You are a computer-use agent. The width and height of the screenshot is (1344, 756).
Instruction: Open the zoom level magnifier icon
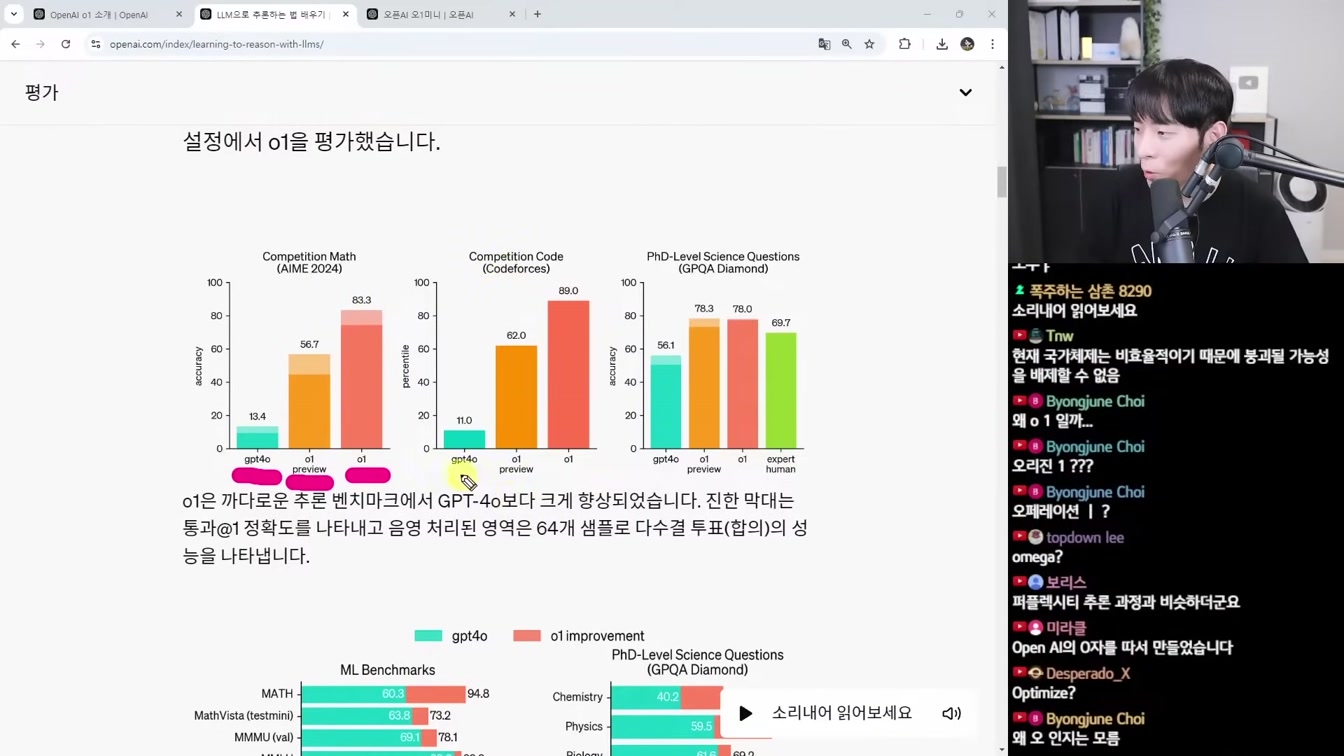847,44
